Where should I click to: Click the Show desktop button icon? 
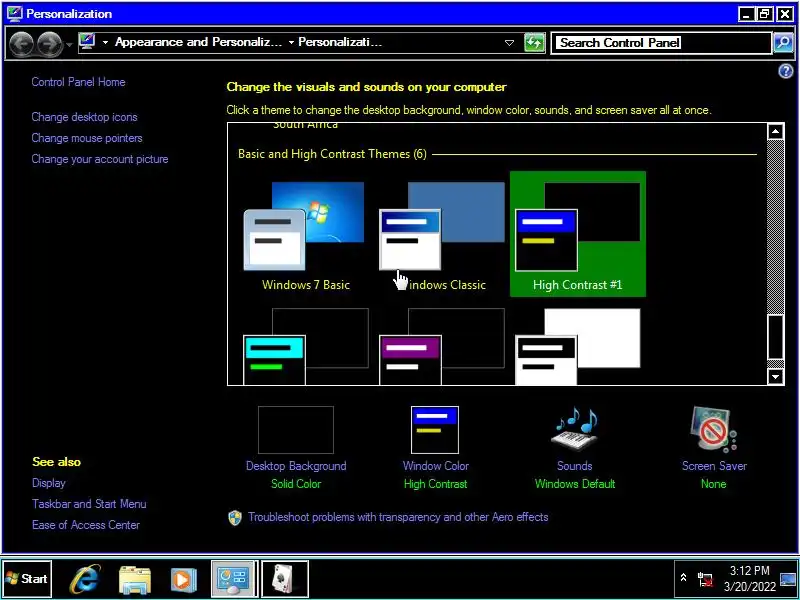(x=788, y=579)
